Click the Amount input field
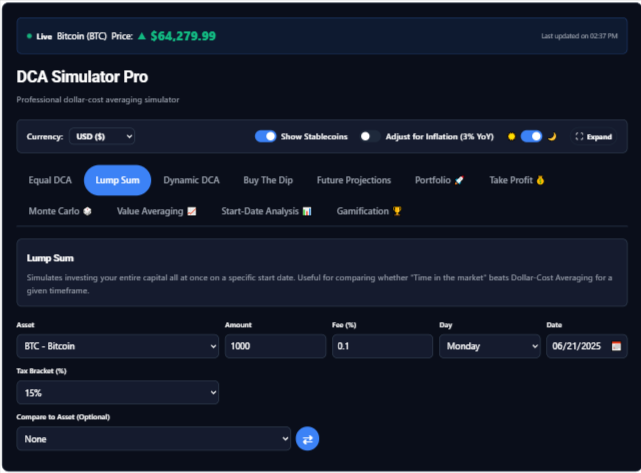Image resolution: width=641 pixels, height=473 pixels. pos(276,346)
